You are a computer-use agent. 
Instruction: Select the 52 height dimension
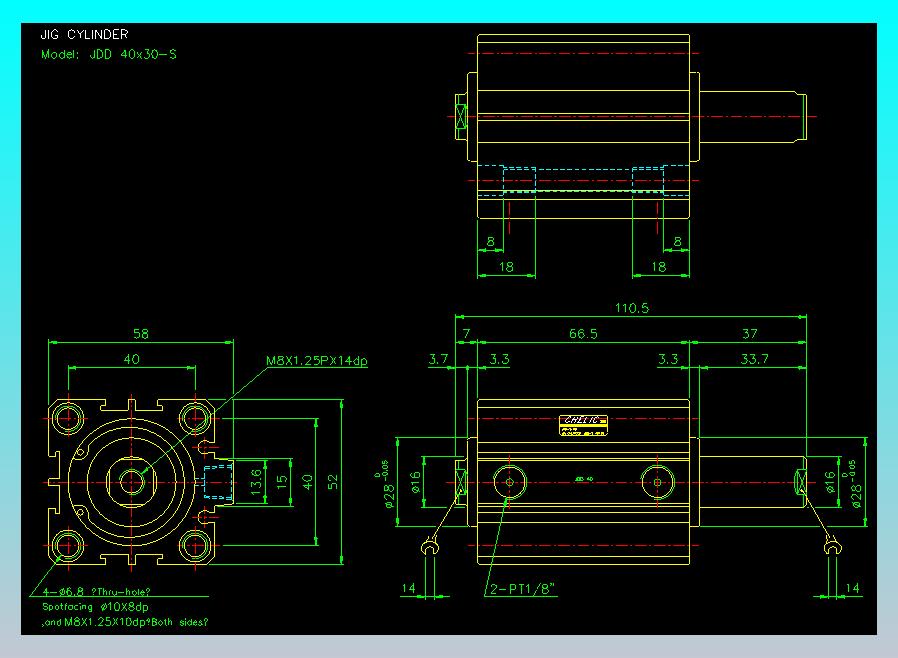(x=333, y=482)
